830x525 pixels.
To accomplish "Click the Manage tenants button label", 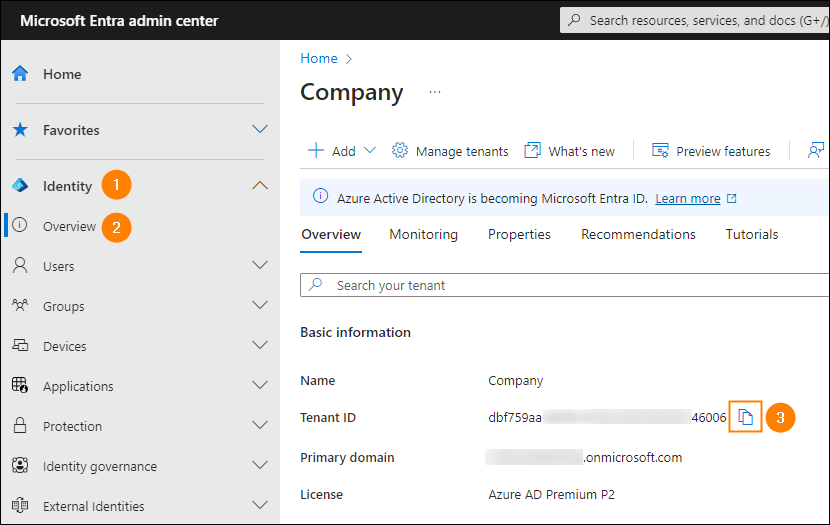I will click(x=462, y=151).
